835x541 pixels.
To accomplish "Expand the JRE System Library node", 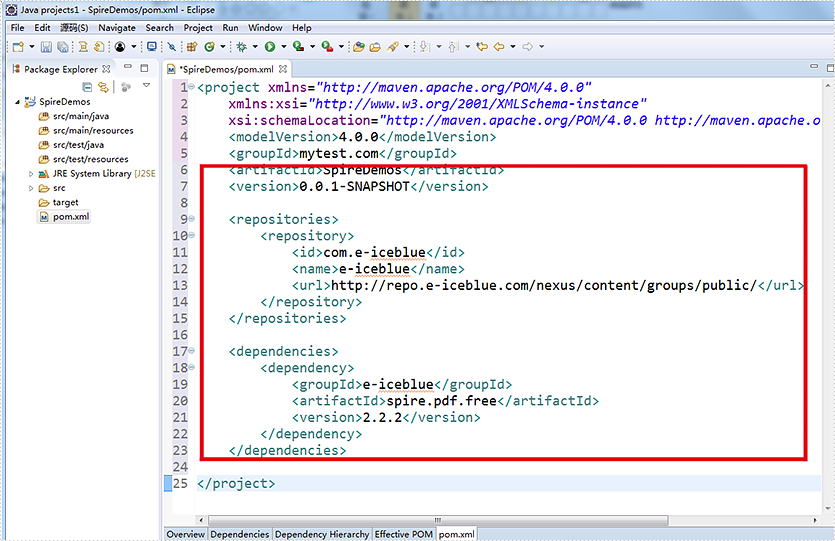I will pyautogui.click(x=31, y=174).
